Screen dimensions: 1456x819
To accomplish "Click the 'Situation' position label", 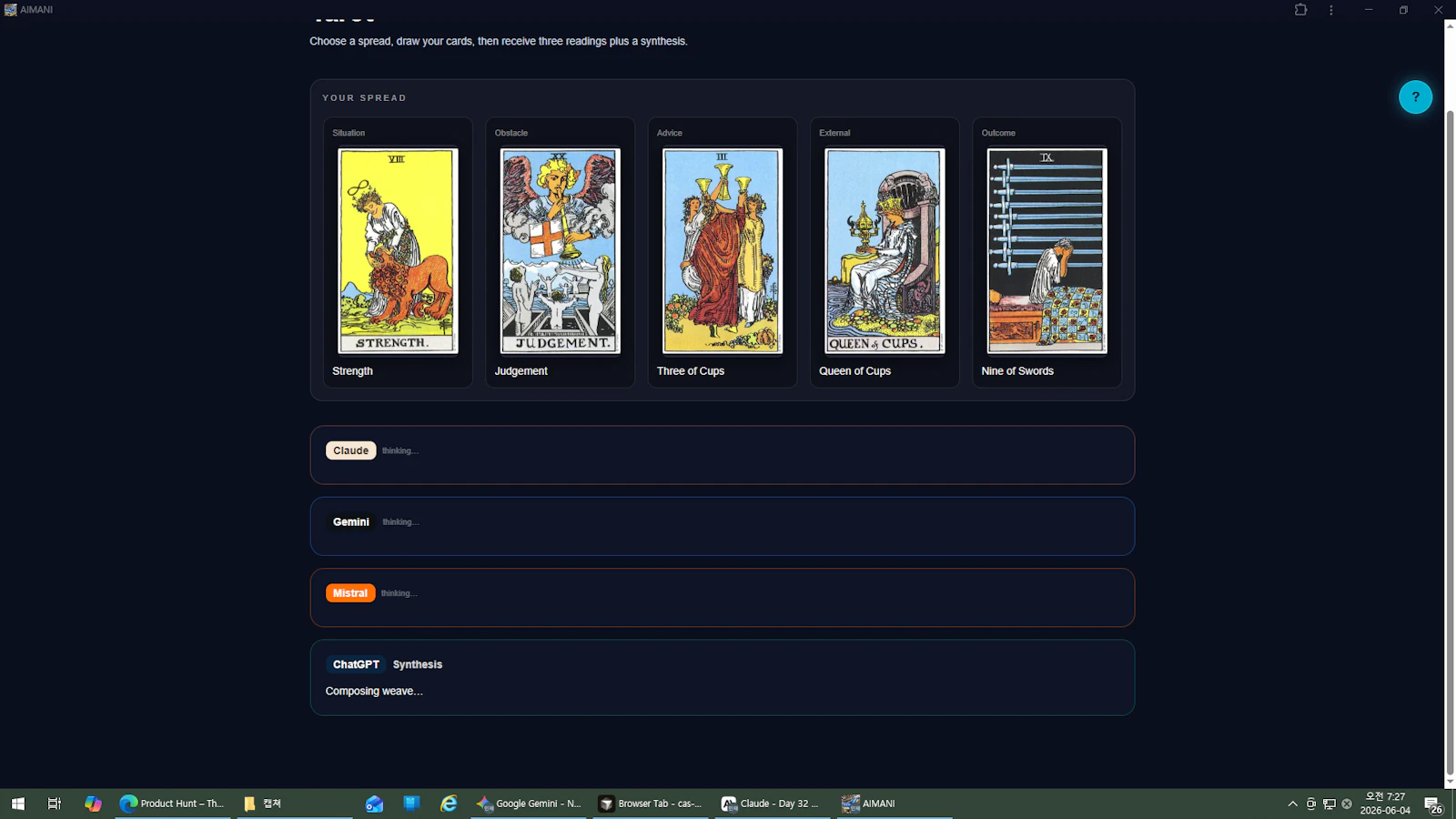I will (349, 133).
